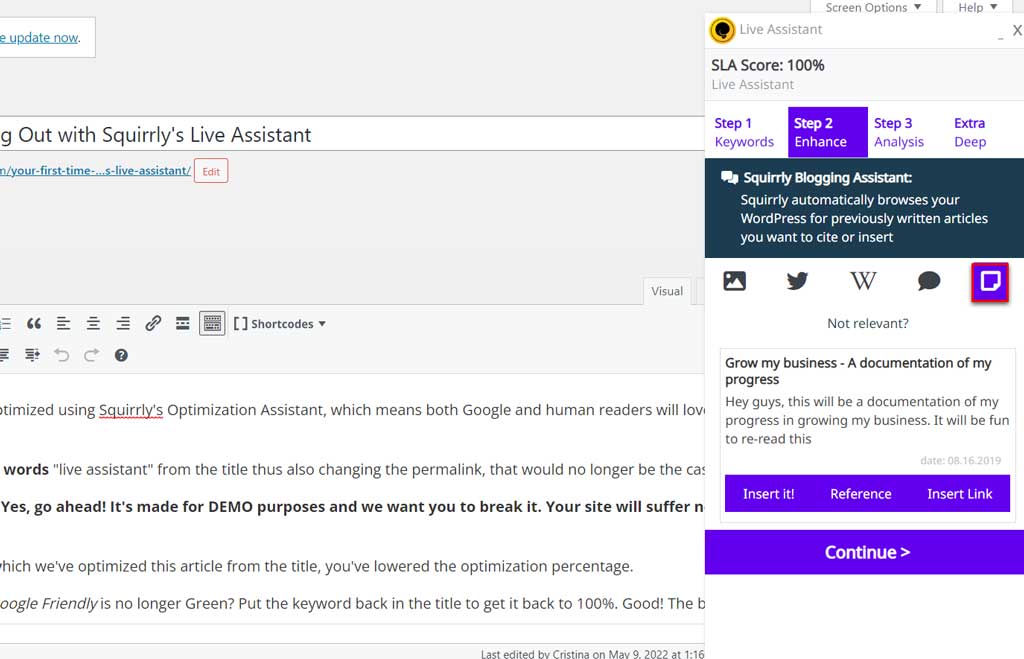This screenshot has height=659, width=1024.
Task: Open the Images source in Blogging Assistant
Action: point(735,282)
